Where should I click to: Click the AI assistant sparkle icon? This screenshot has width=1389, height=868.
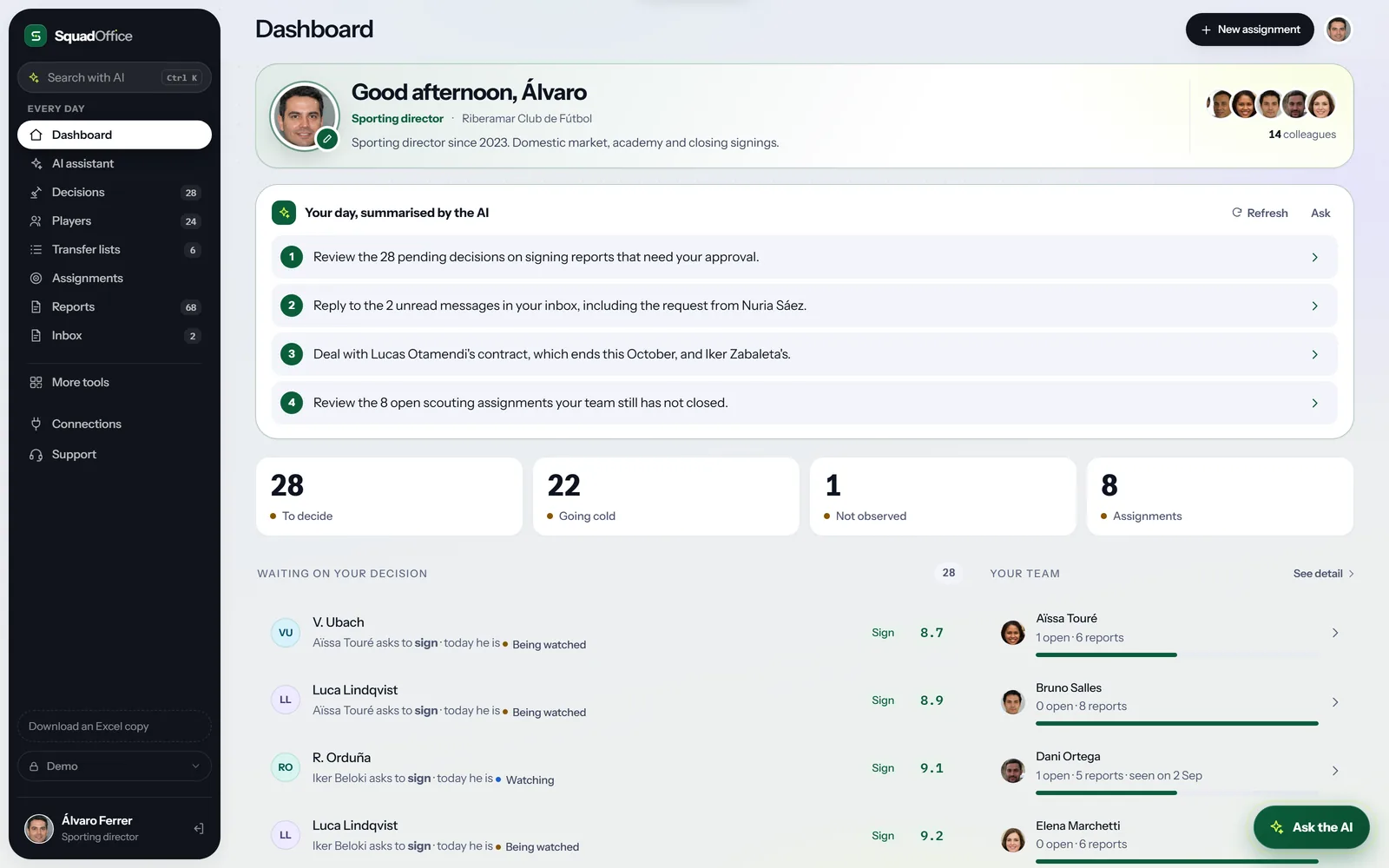pos(36,163)
